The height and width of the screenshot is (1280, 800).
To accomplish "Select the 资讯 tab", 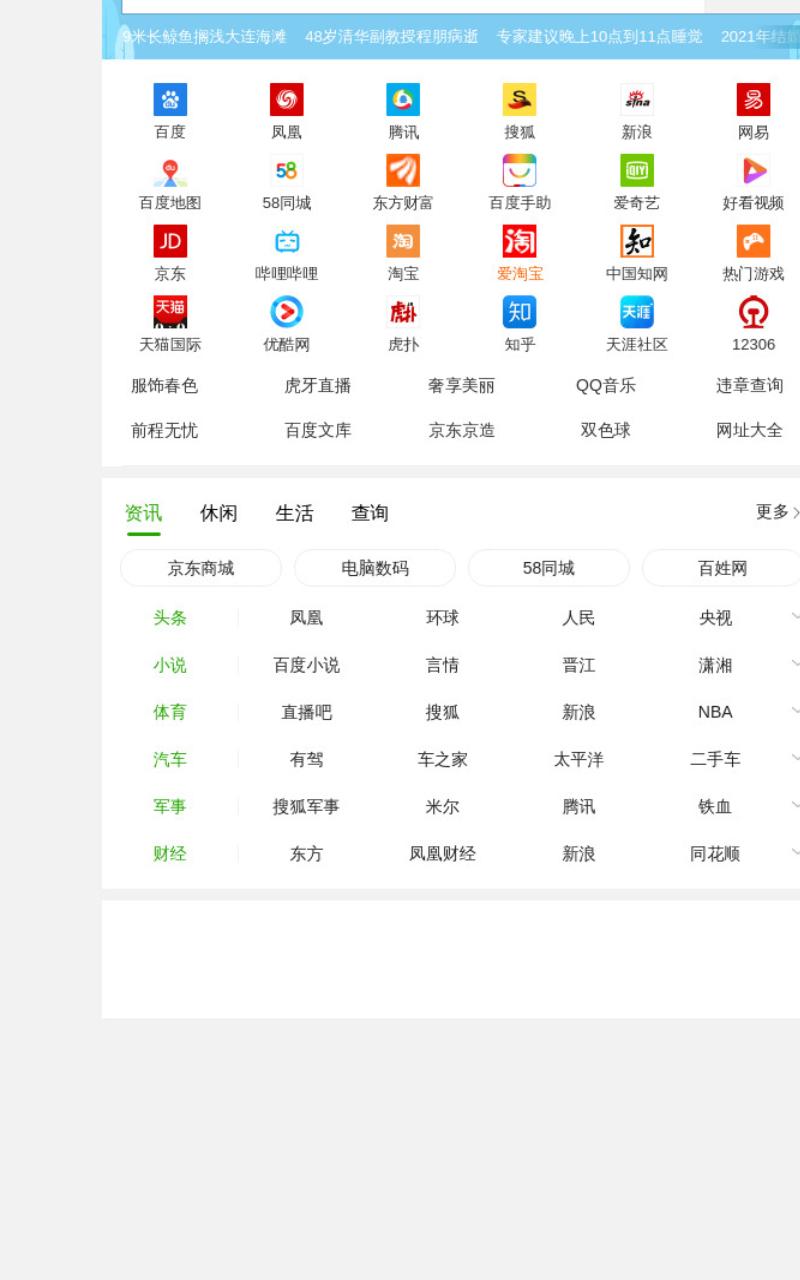I will 143,513.
